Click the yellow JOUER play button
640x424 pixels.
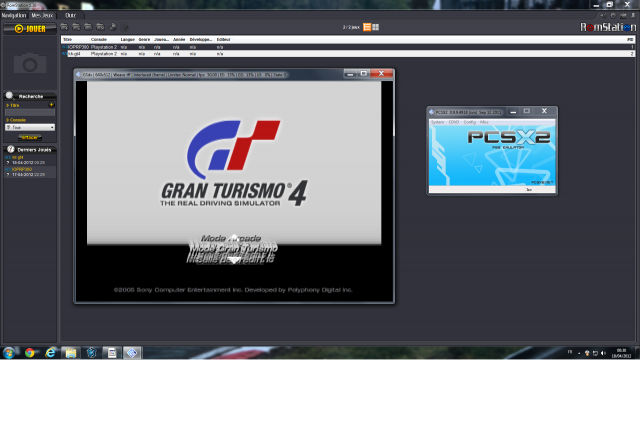30,29
